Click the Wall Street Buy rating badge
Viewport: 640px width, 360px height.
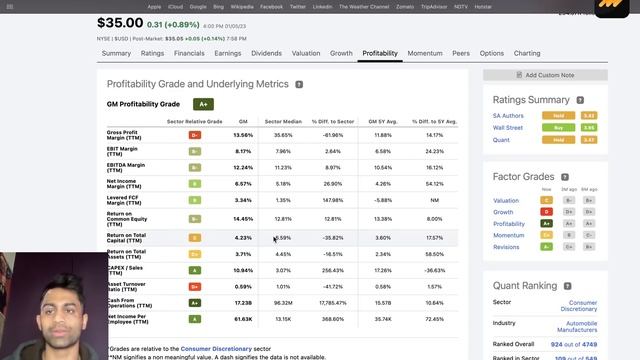(x=558, y=128)
